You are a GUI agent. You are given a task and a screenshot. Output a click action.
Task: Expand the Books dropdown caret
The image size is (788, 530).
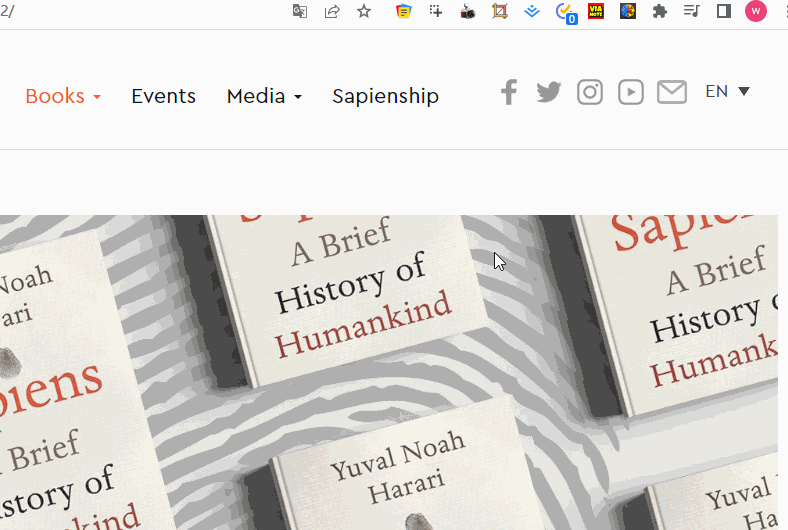(x=97, y=97)
